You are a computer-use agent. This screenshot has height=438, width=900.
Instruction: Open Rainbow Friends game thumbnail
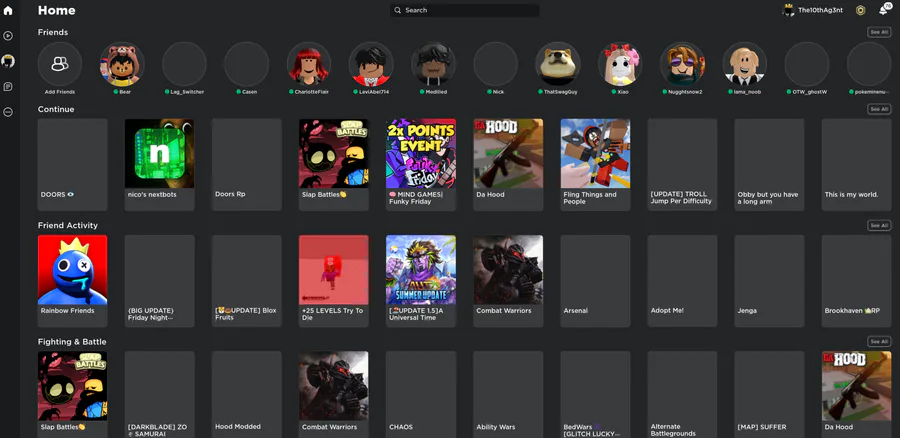coord(72,270)
